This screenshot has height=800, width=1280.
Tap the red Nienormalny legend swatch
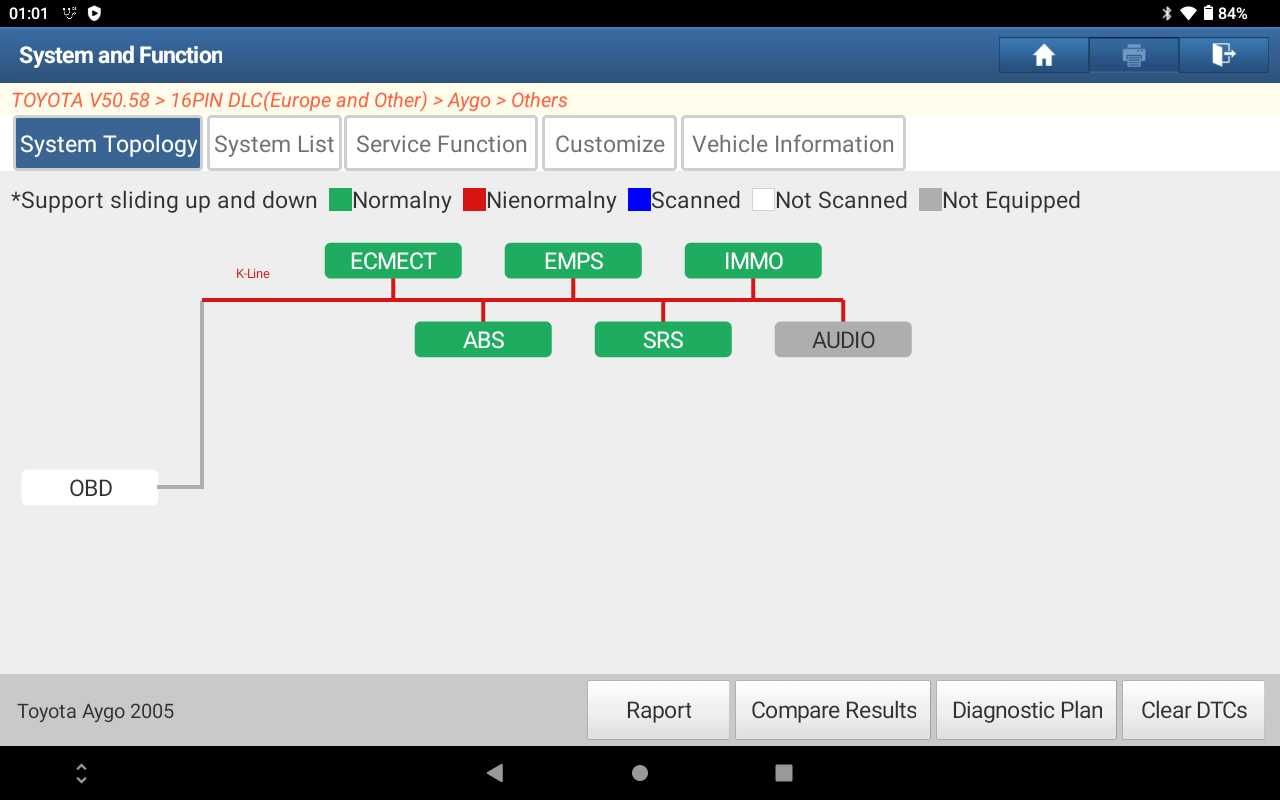(x=474, y=200)
